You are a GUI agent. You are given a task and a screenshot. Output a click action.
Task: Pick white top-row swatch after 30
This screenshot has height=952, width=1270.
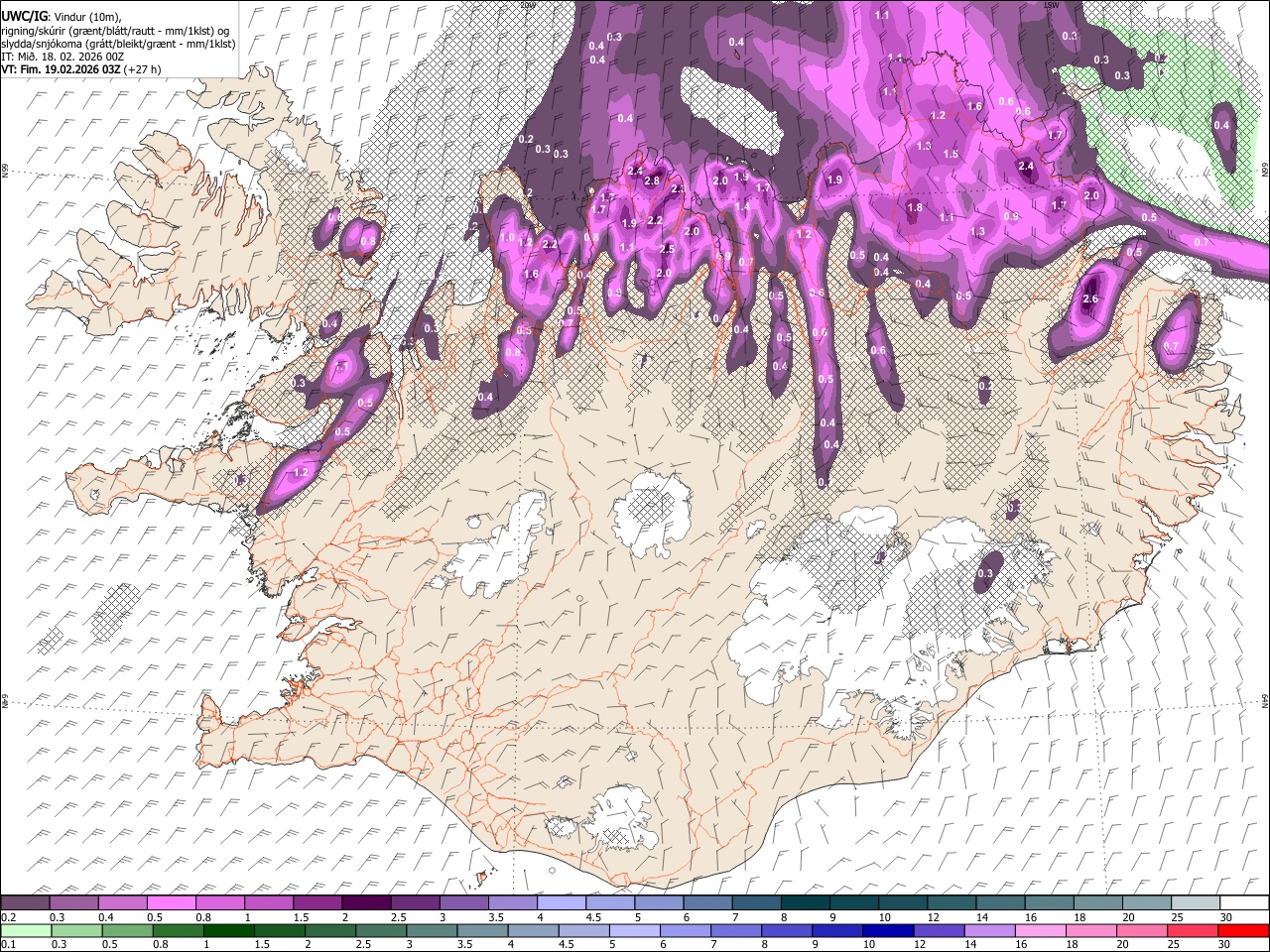(1244, 903)
